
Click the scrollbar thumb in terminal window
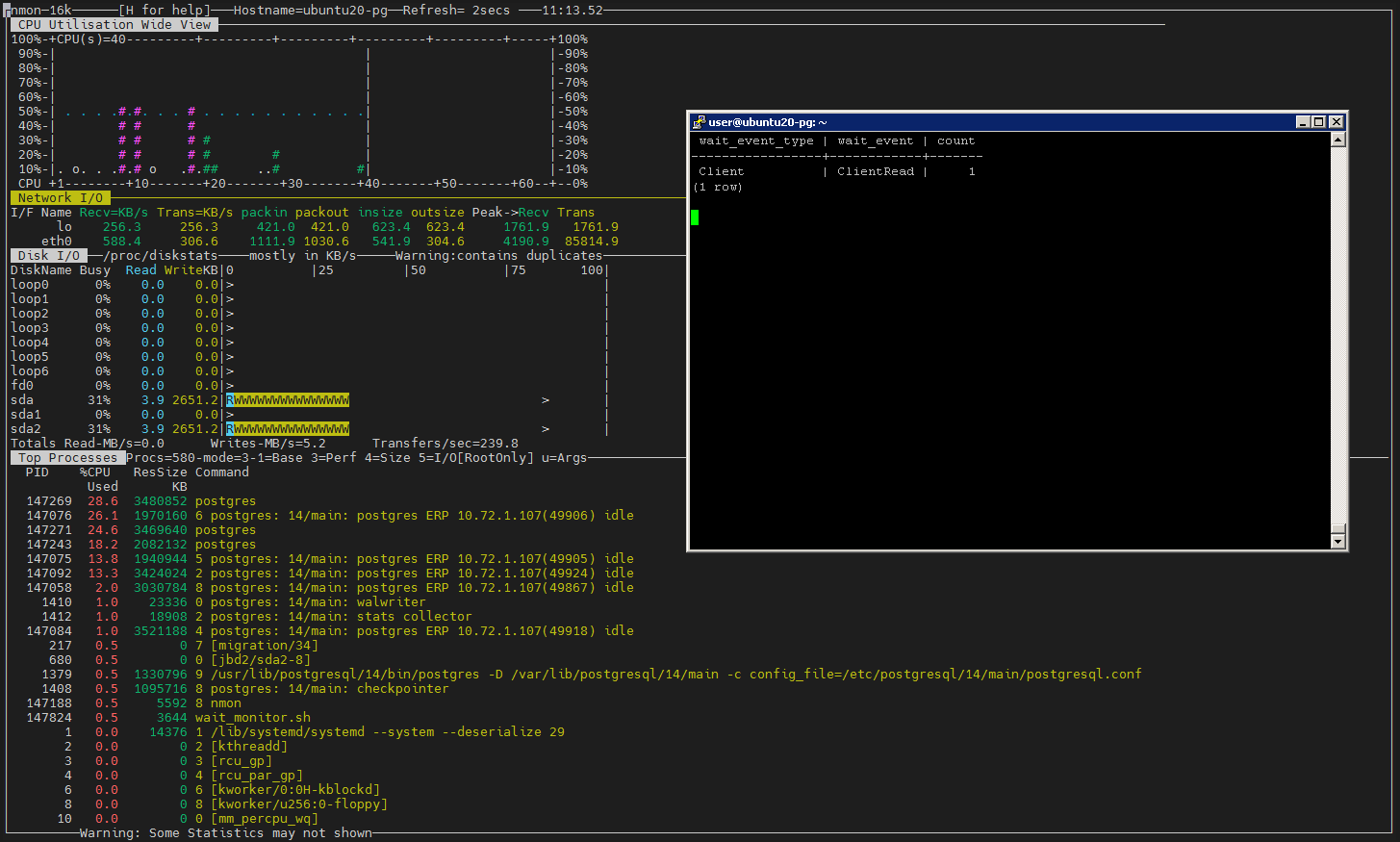pyautogui.click(x=1337, y=528)
